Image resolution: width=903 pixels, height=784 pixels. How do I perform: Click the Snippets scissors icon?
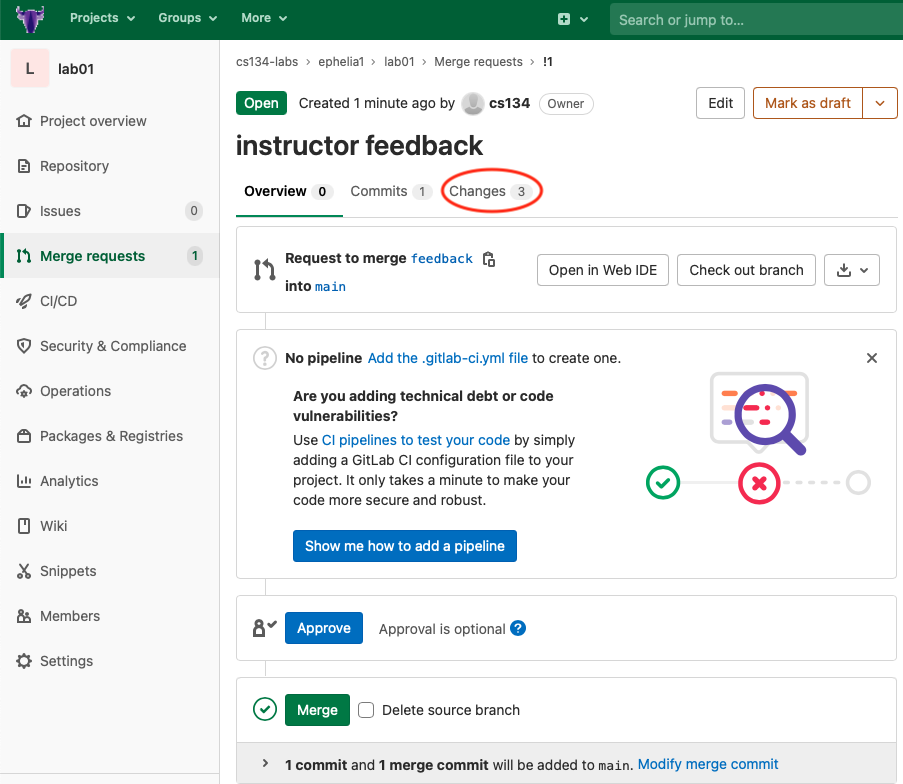pos(24,571)
